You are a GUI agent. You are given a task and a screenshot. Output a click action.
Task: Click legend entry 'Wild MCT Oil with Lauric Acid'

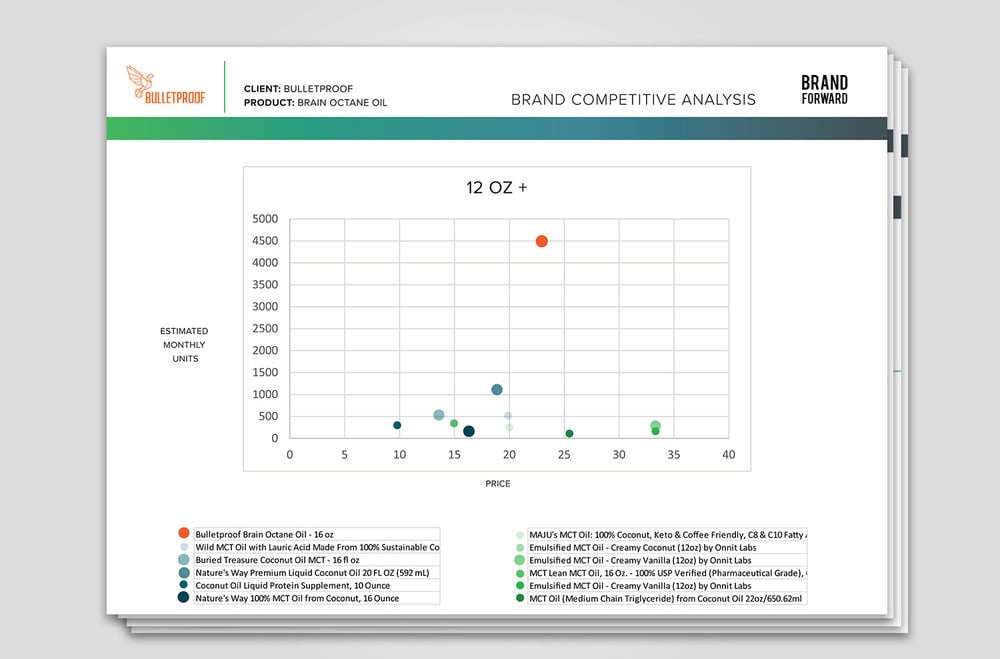(x=316, y=547)
